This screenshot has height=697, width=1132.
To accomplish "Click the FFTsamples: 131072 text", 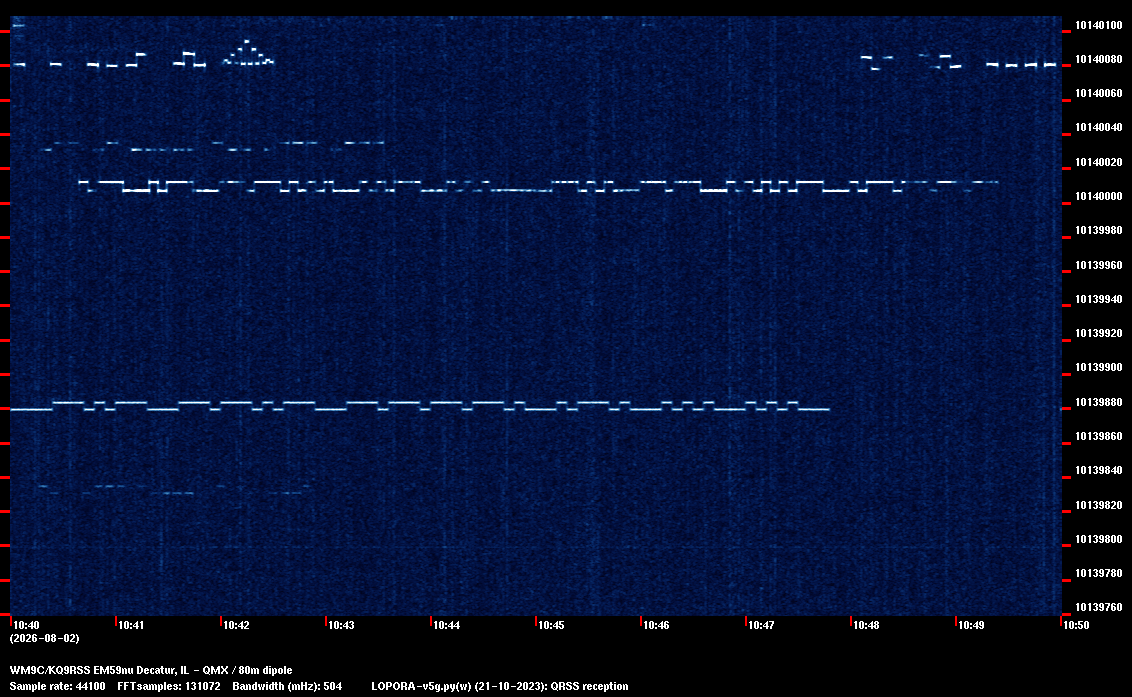I will click(169, 686).
